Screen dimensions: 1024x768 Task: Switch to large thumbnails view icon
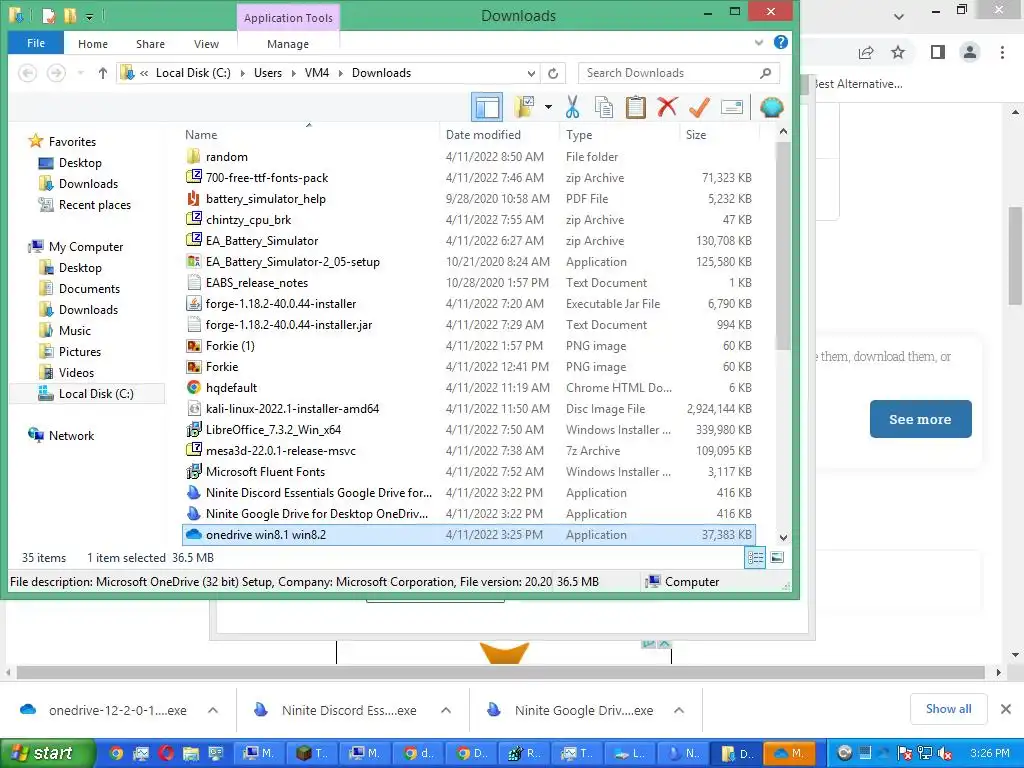(777, 558)
